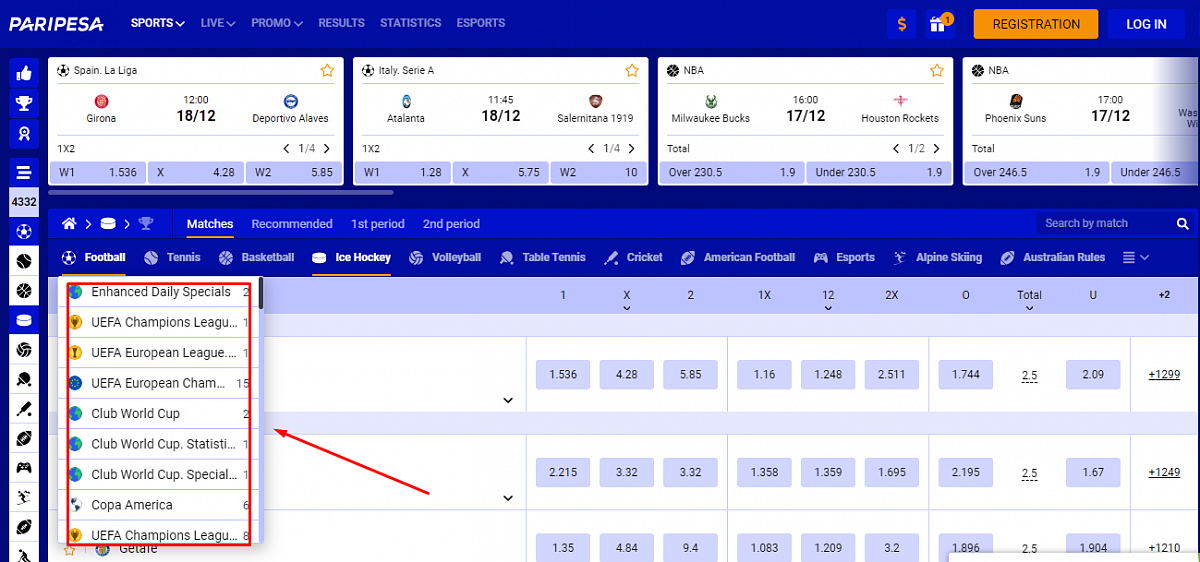Open the hamburger menu in left sidebar
This screenshot has width=1200, height=562.
click(24, 171)
